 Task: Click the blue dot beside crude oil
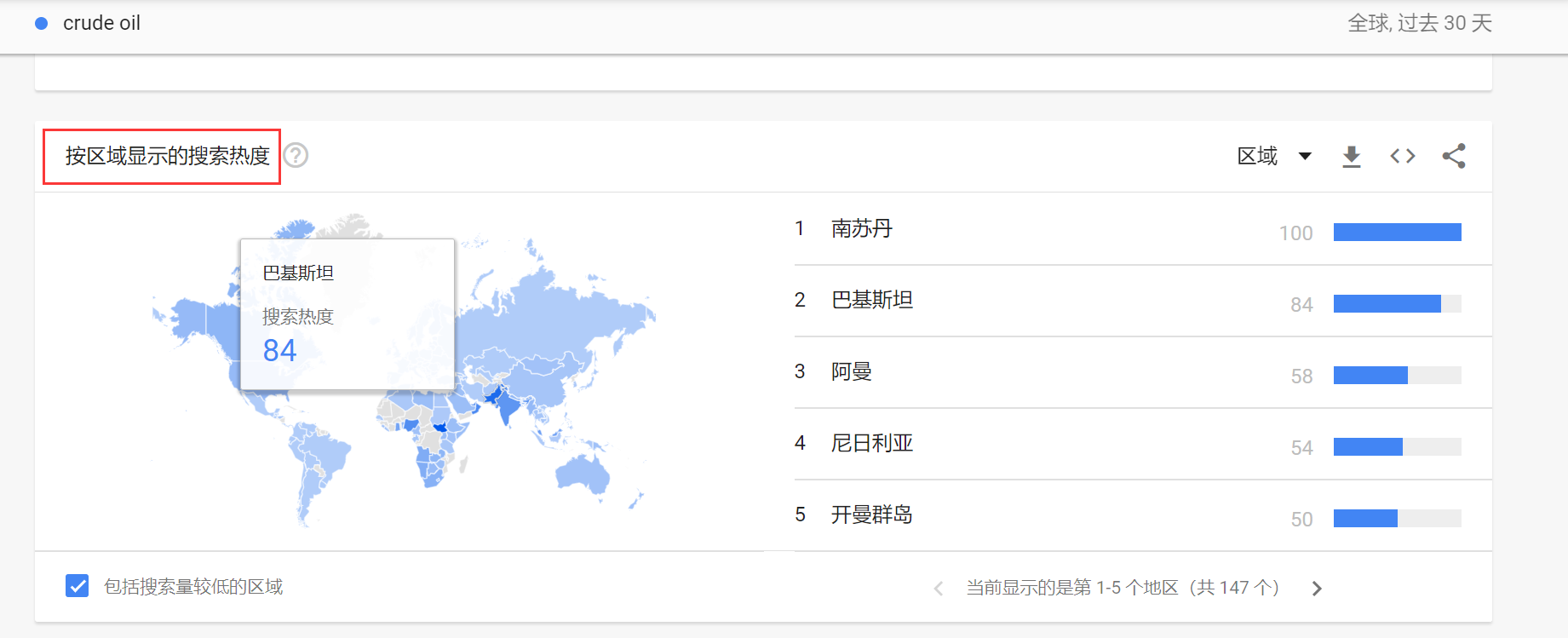click(41, 24)
